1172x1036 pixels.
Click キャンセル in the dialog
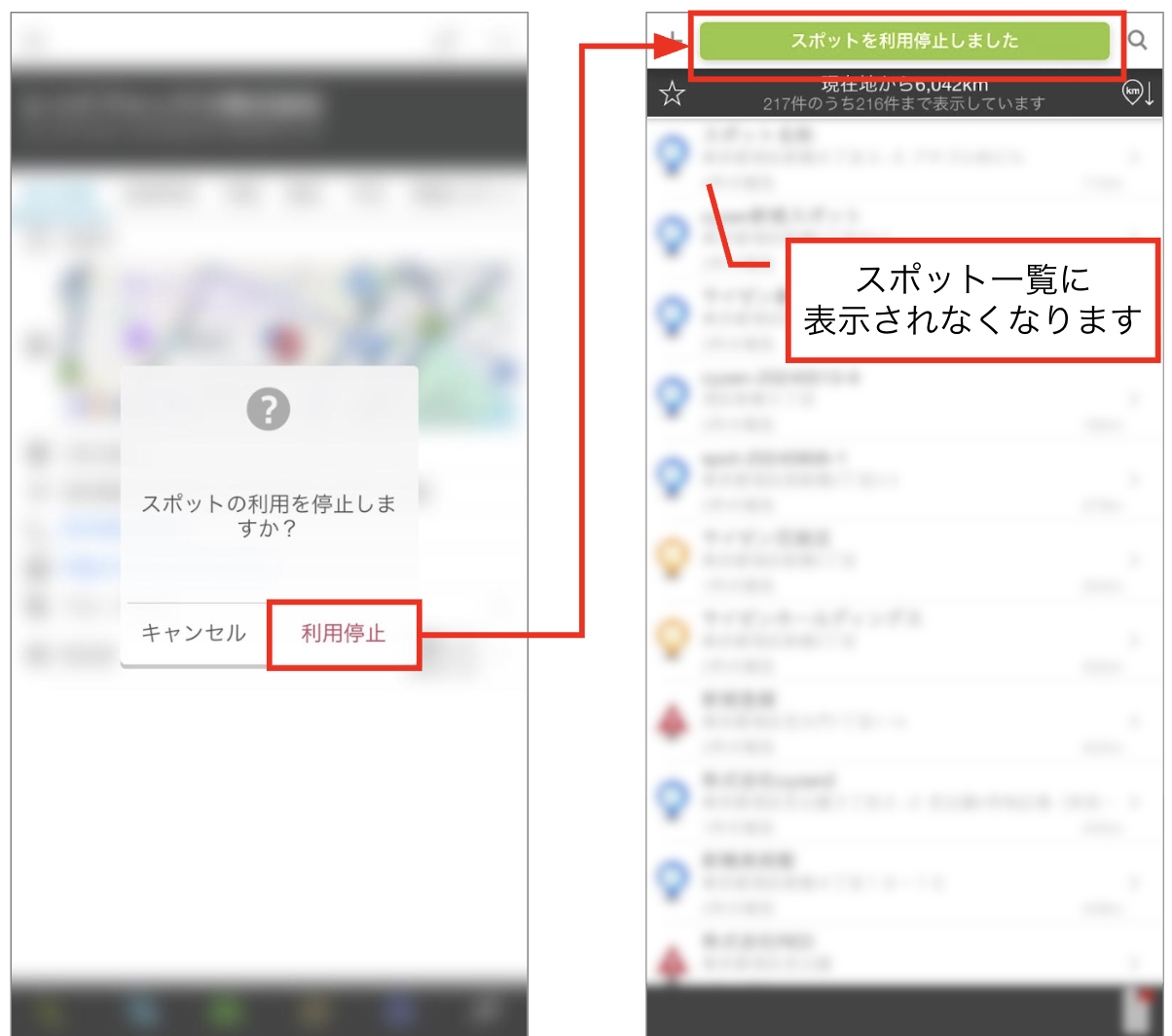(194, 634)
